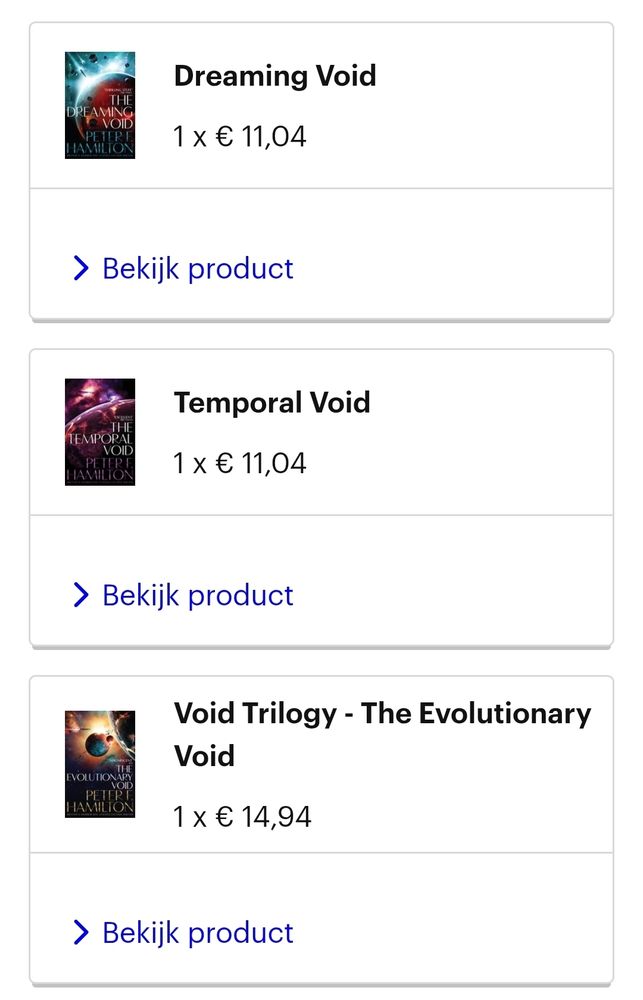643x1000 pixels.
Task: Open The Dreaming Void book cover image
Action: [100, 105]
